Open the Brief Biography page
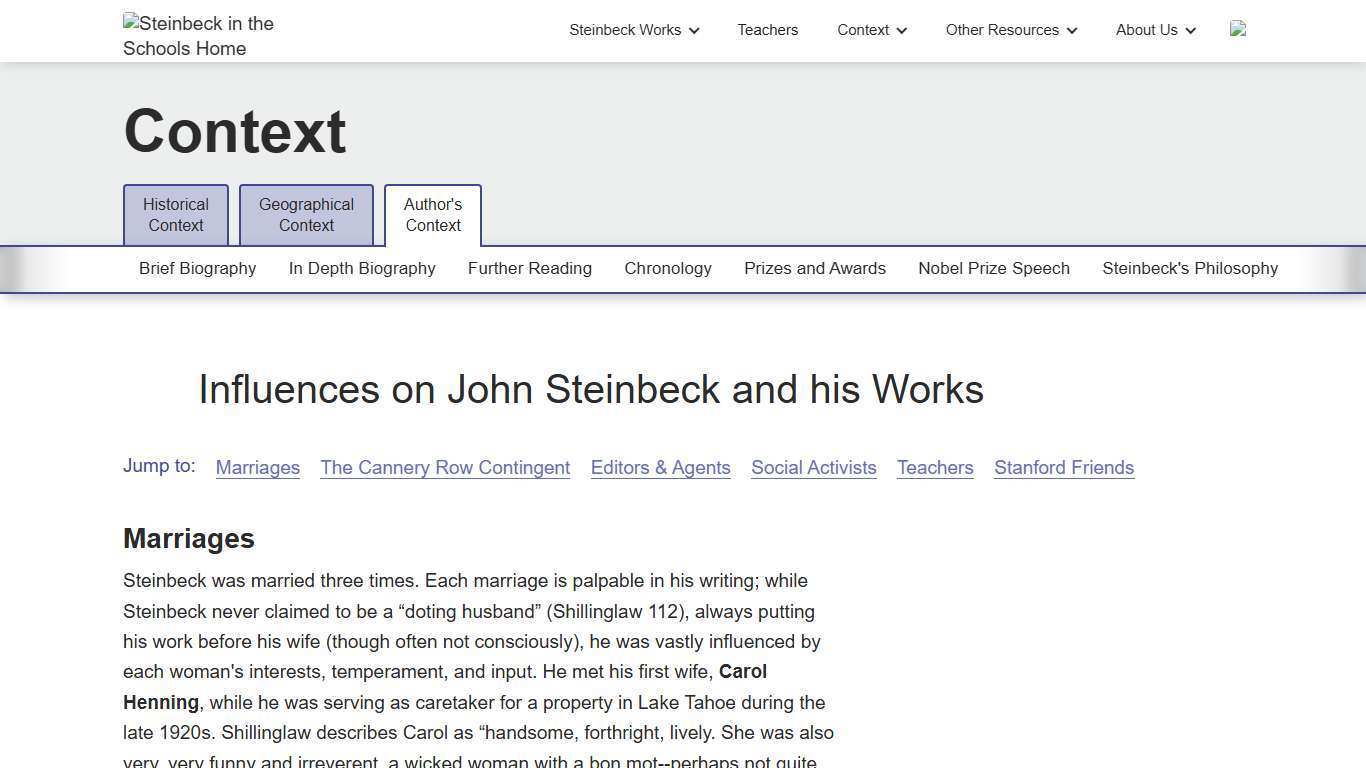This screenshot has width=1366, height=768. [197, 268]
